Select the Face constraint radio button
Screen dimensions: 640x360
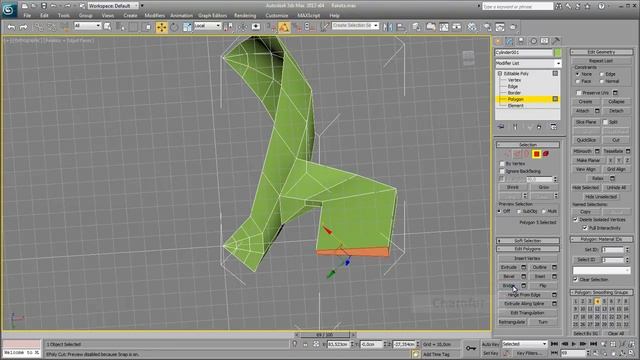tap(578, 81)
